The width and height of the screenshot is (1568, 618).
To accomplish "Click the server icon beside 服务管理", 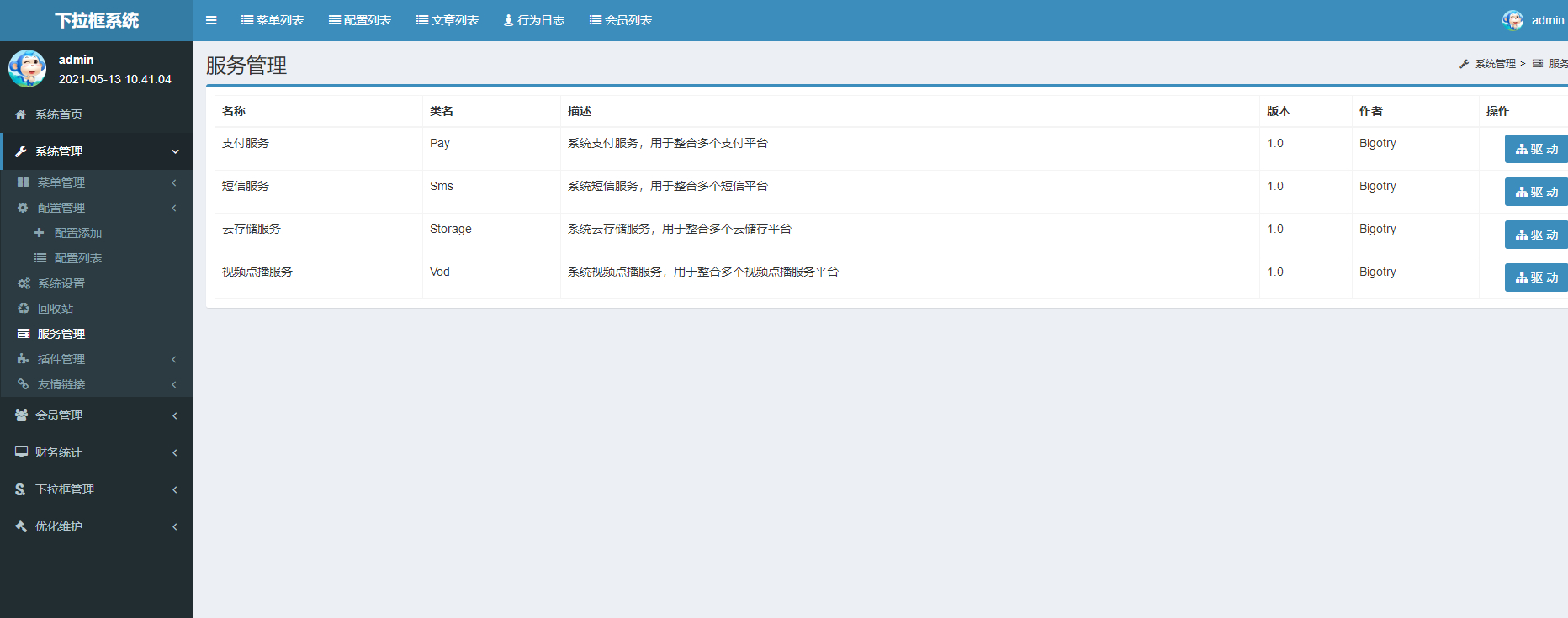I will point(24,334).
